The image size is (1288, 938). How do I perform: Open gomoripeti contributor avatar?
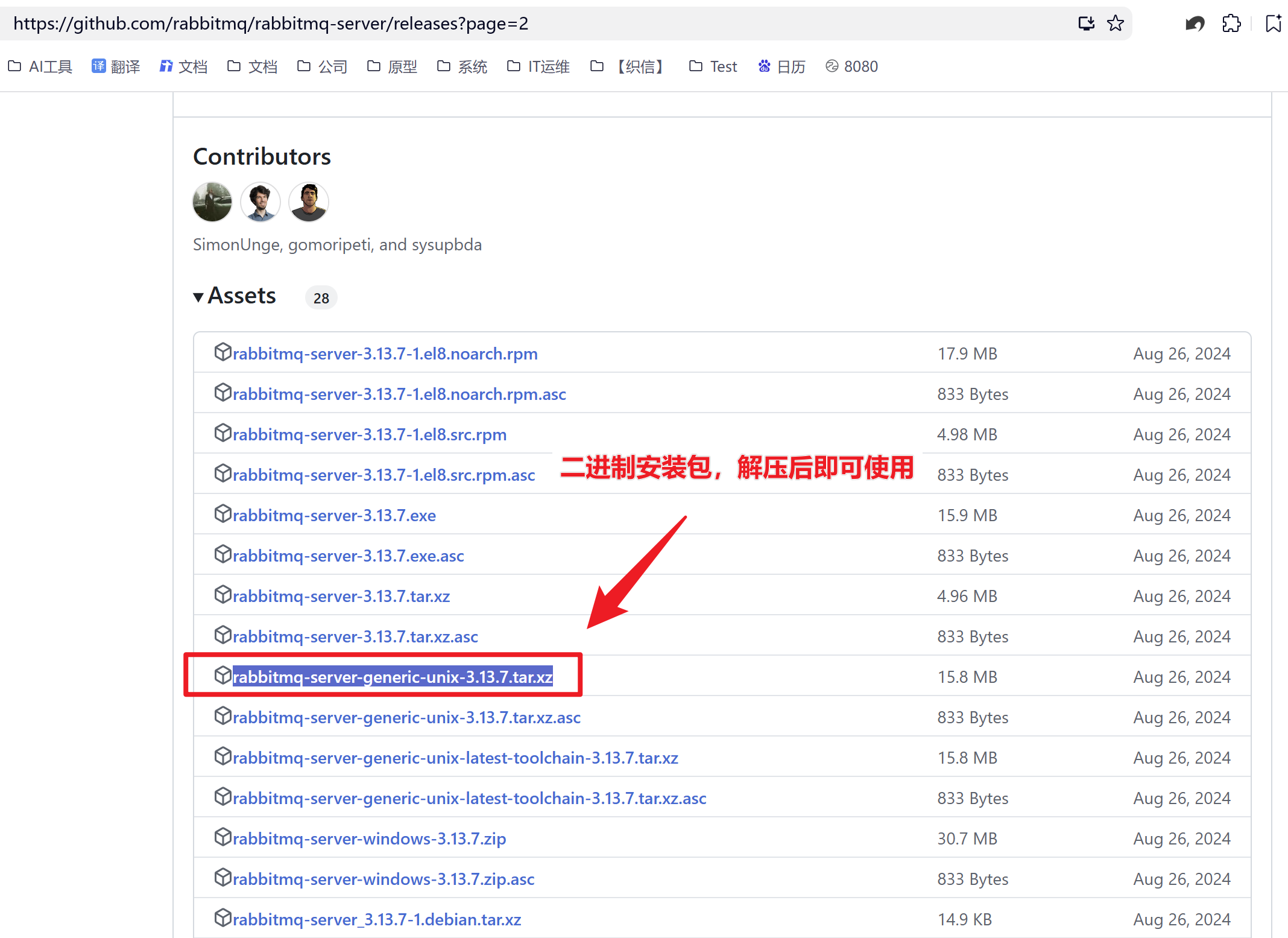[x=260, y=202]
